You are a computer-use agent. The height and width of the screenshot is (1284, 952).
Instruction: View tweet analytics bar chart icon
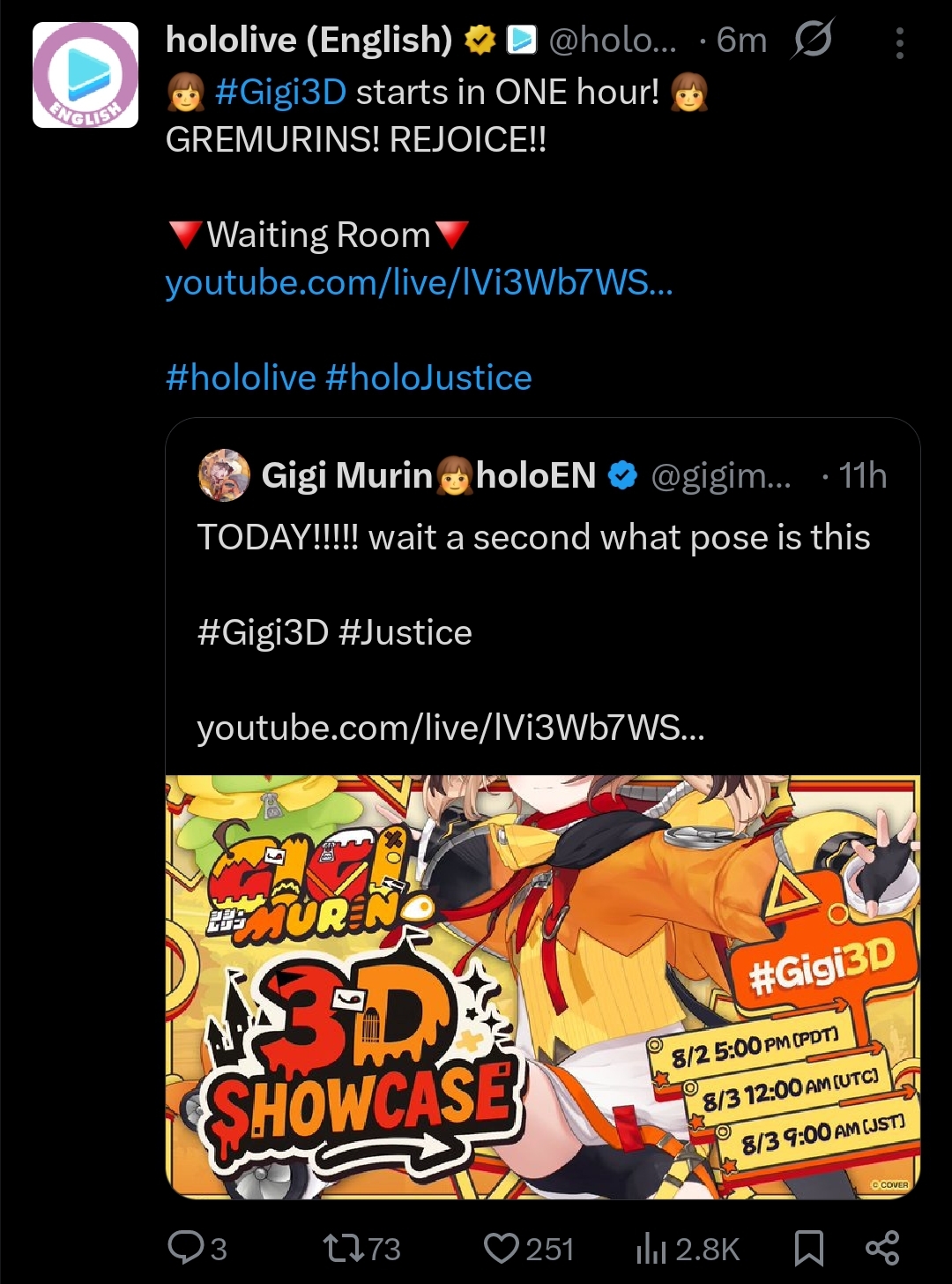click(x=651, y=1248)
